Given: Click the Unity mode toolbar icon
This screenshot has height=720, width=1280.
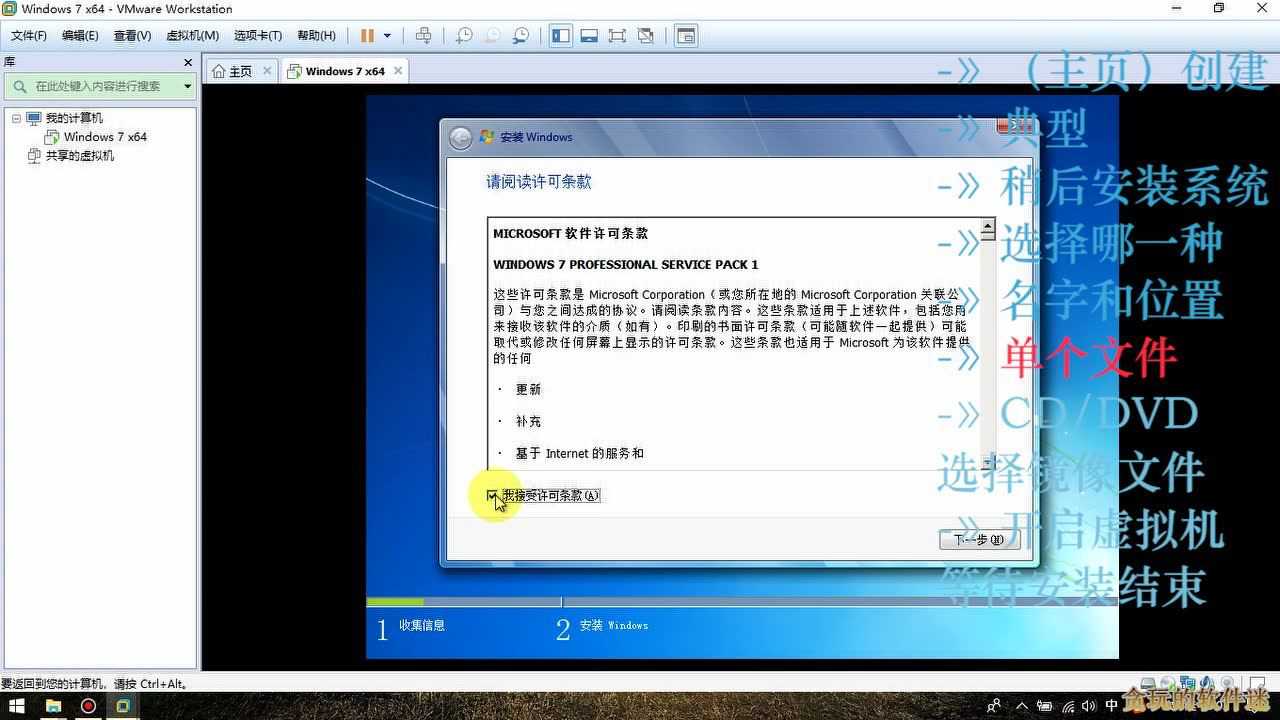Looking at the screenshot, I should pos(646,36).
